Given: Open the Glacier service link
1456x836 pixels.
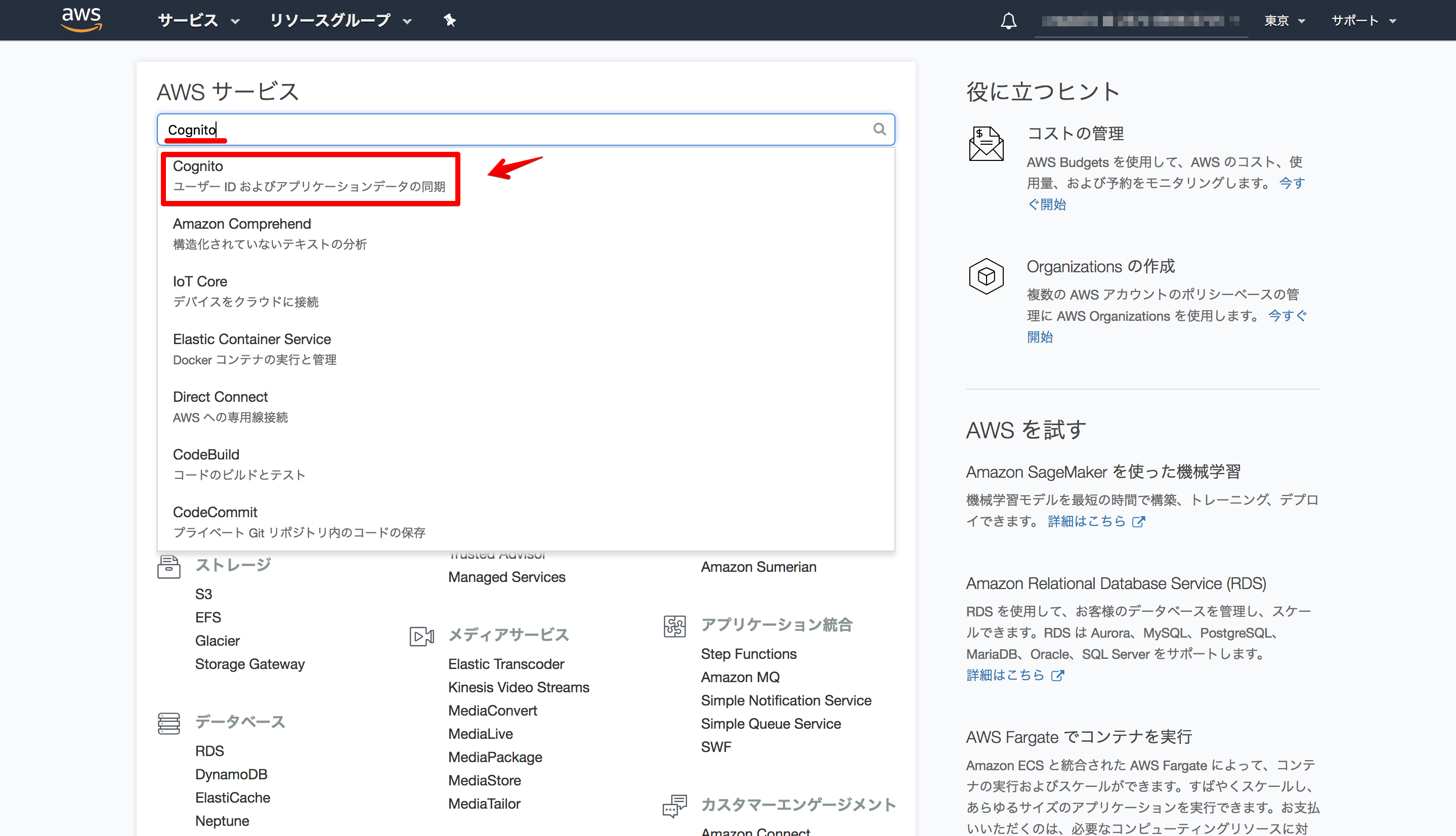Looking at the screenshot, I should [218, 641].
